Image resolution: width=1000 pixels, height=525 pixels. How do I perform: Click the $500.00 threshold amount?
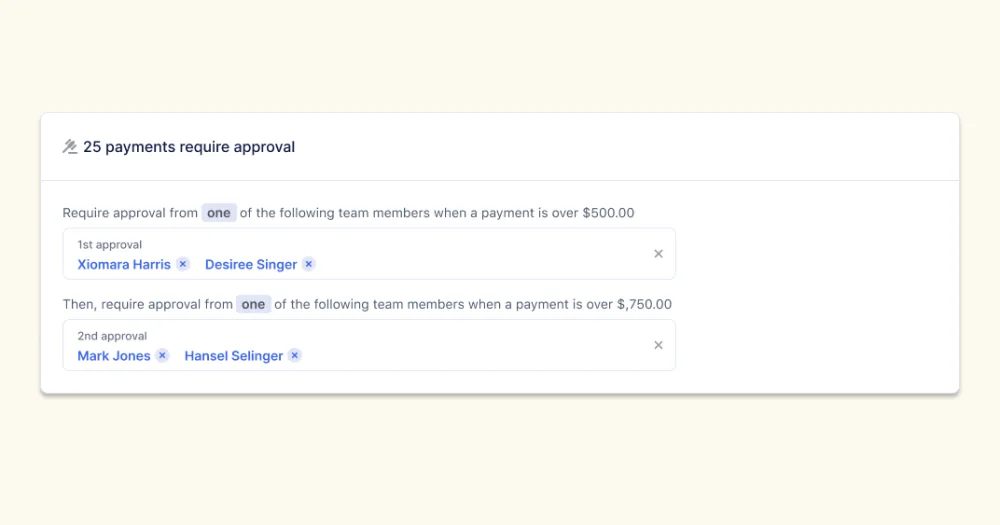click(x=608, y=213)
